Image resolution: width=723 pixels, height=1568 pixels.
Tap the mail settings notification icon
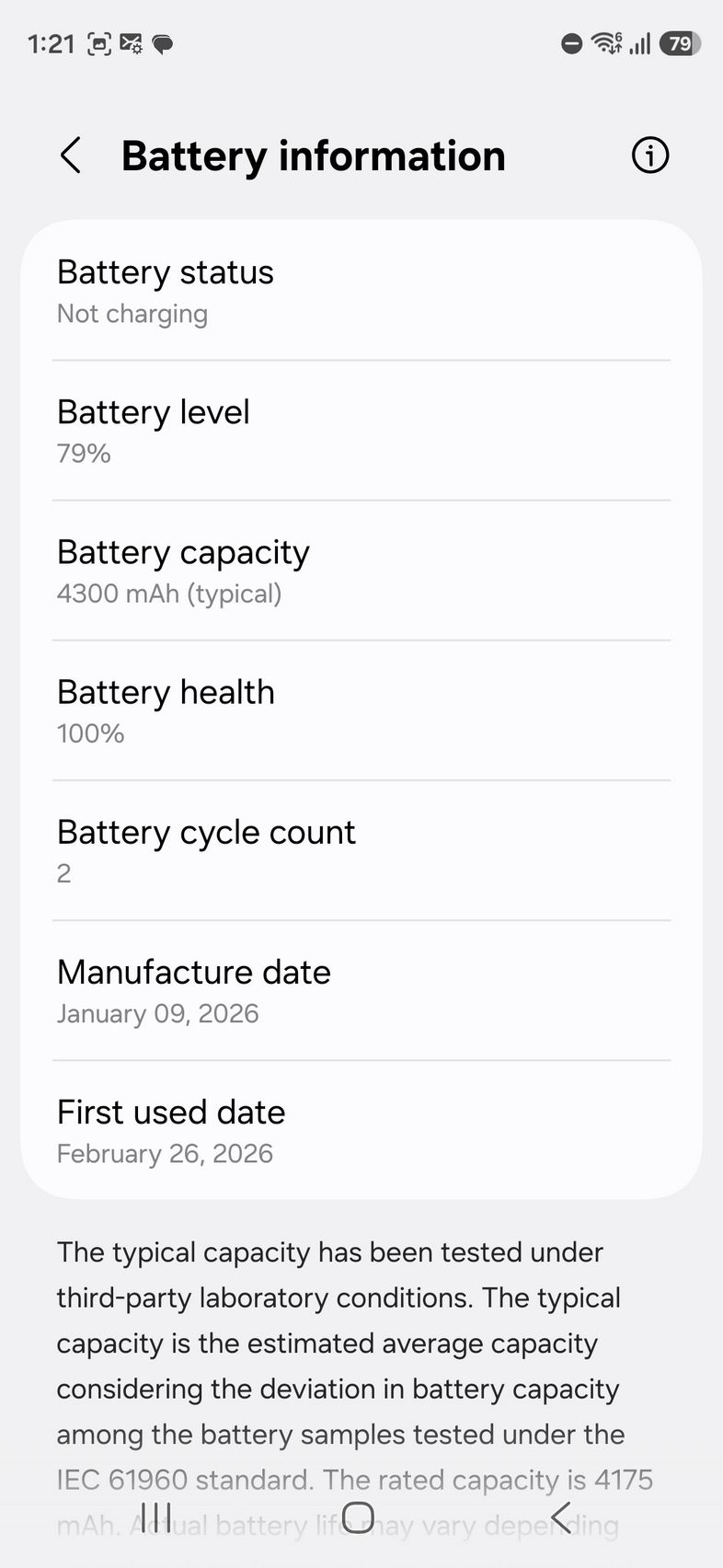pos(131,43)
